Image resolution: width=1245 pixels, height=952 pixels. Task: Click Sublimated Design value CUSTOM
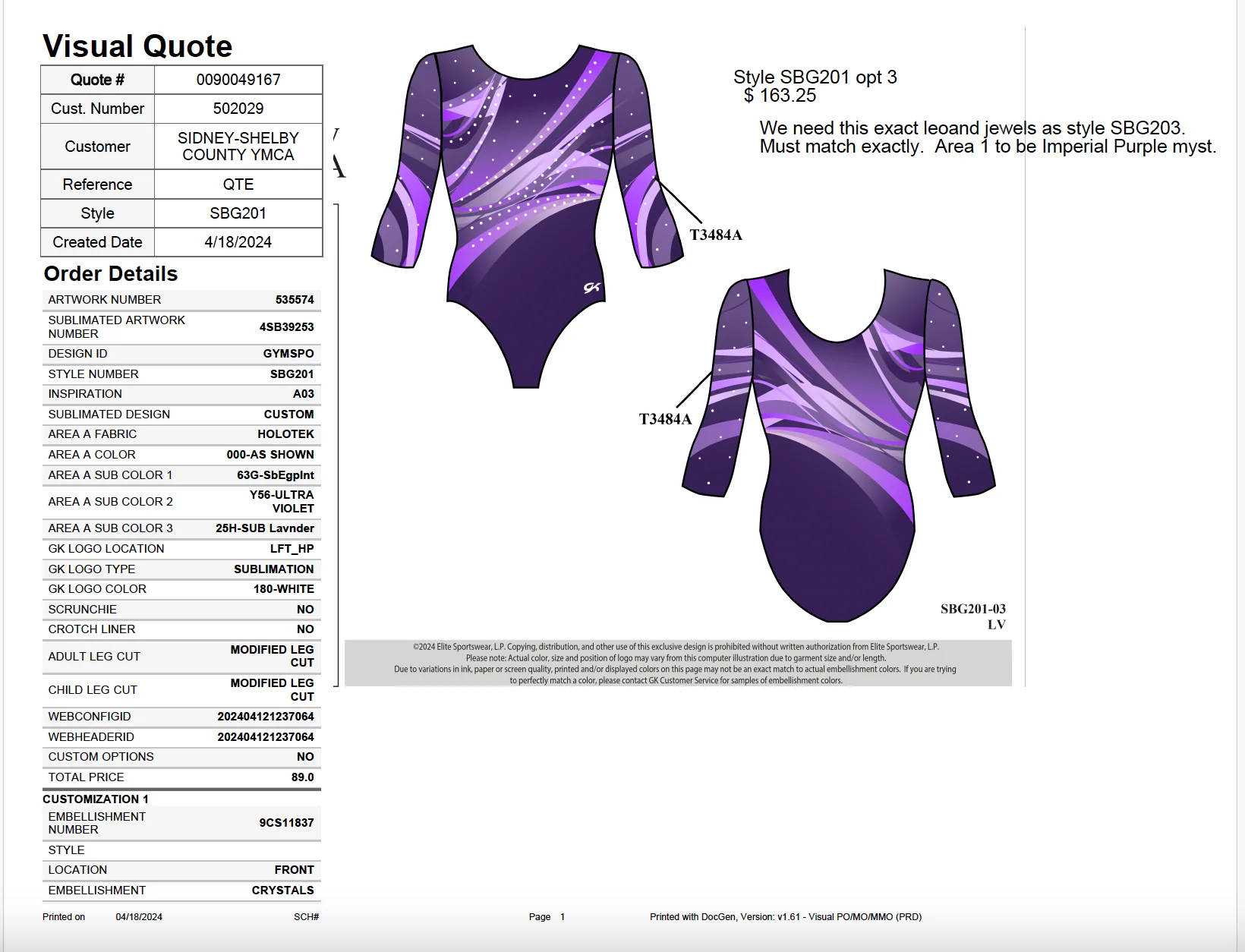coord(288,415)
